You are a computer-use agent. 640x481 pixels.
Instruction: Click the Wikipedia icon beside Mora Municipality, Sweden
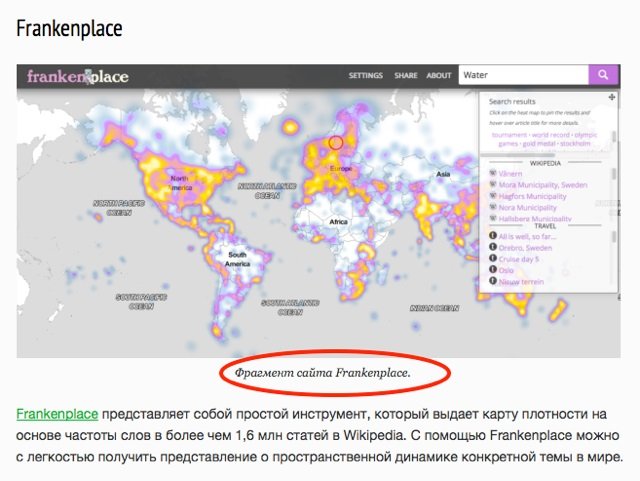[493, 185]
